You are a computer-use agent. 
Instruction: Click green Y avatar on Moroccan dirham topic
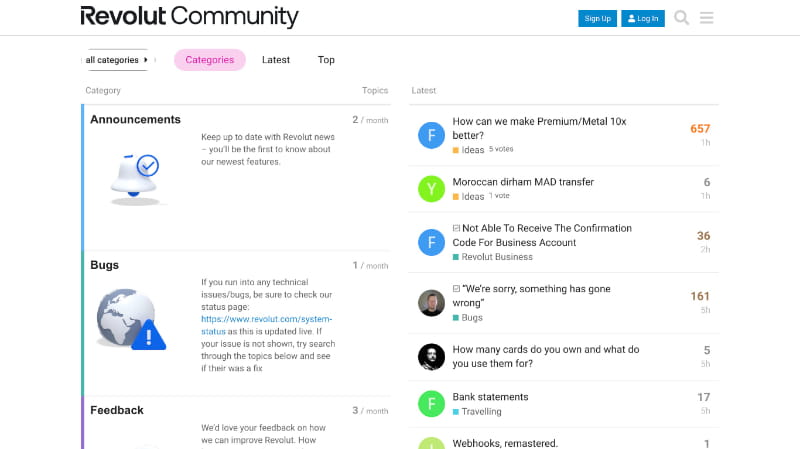[431, 189]
